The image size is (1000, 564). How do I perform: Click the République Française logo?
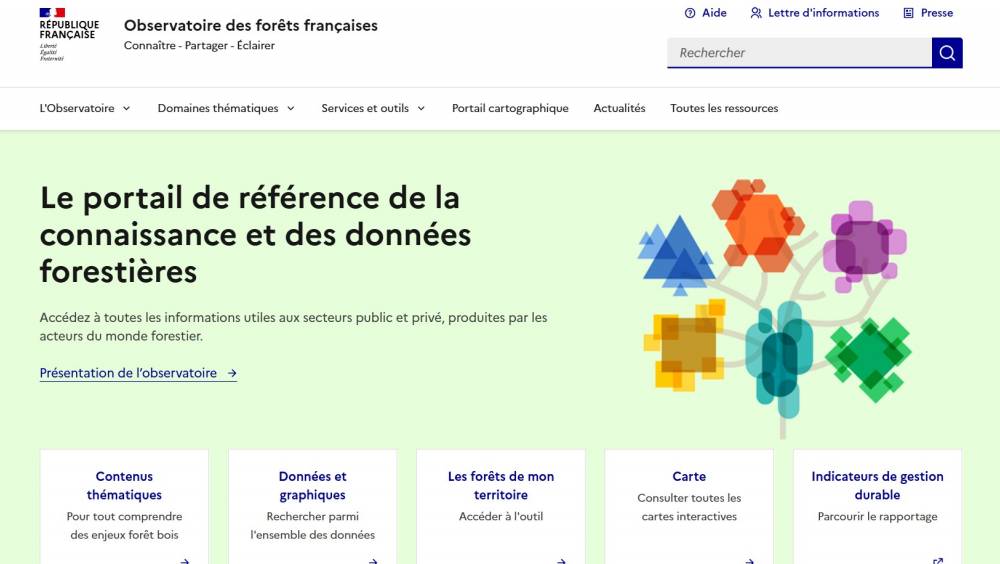pyautogui.click(x=69, y=35)
